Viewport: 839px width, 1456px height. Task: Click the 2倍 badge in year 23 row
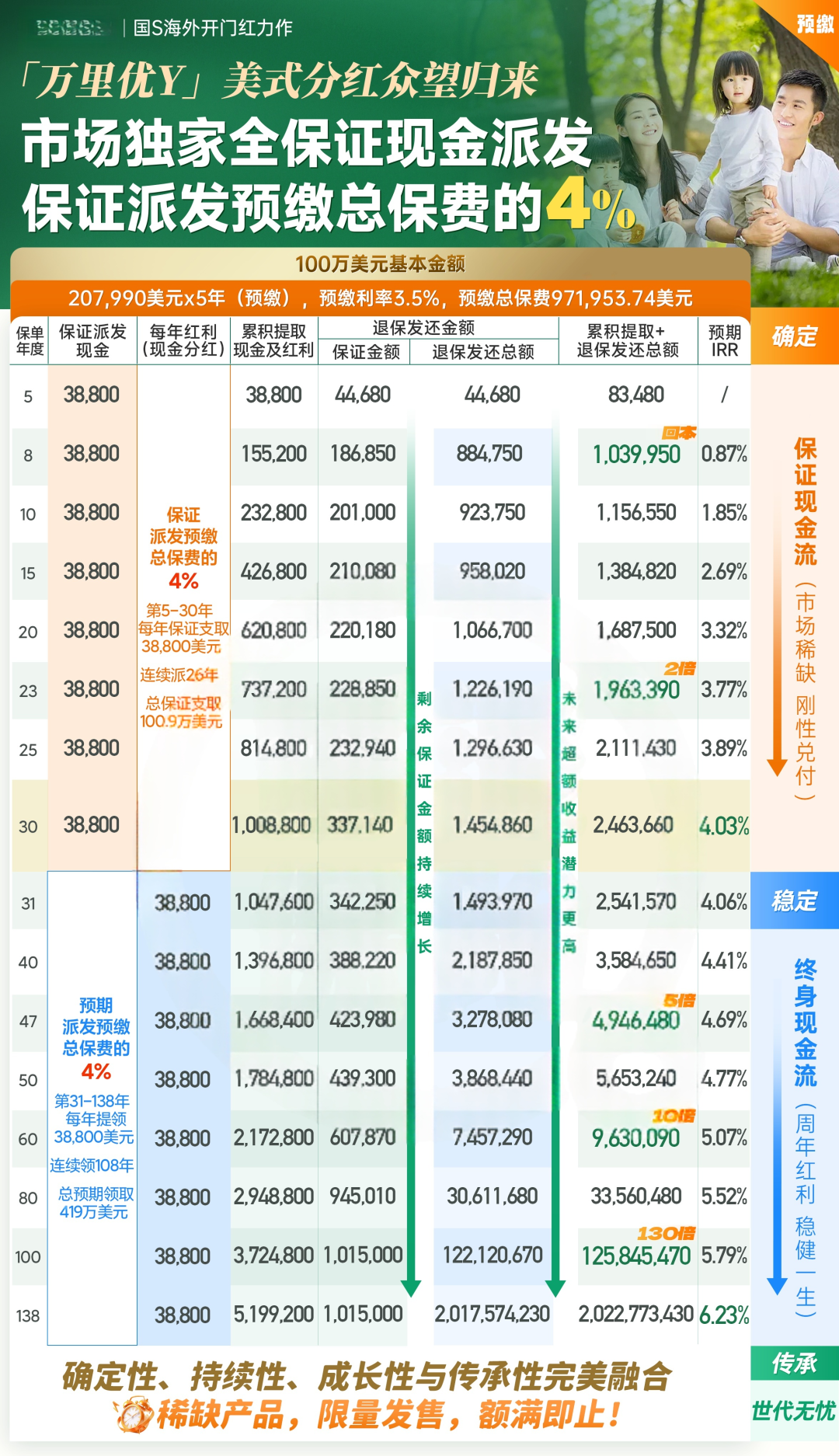click(680, 669)
